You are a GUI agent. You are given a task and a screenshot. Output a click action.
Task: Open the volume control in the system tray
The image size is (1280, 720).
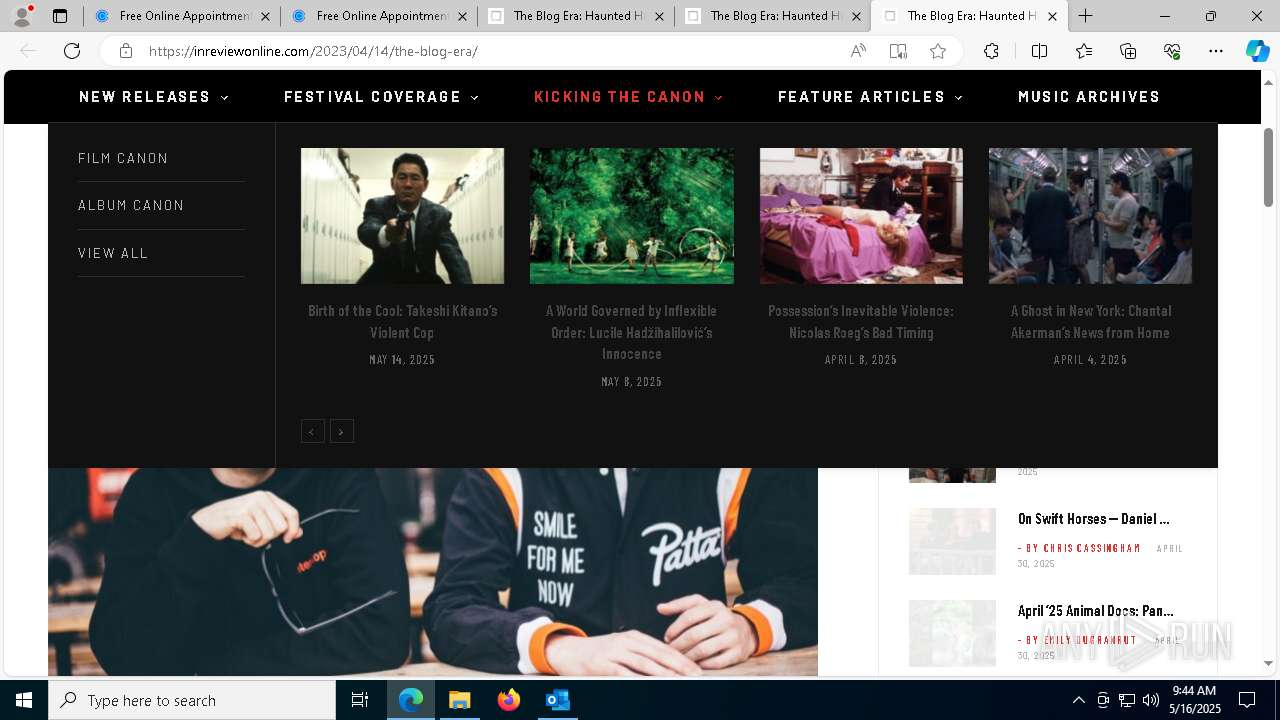pos(1151,700)
